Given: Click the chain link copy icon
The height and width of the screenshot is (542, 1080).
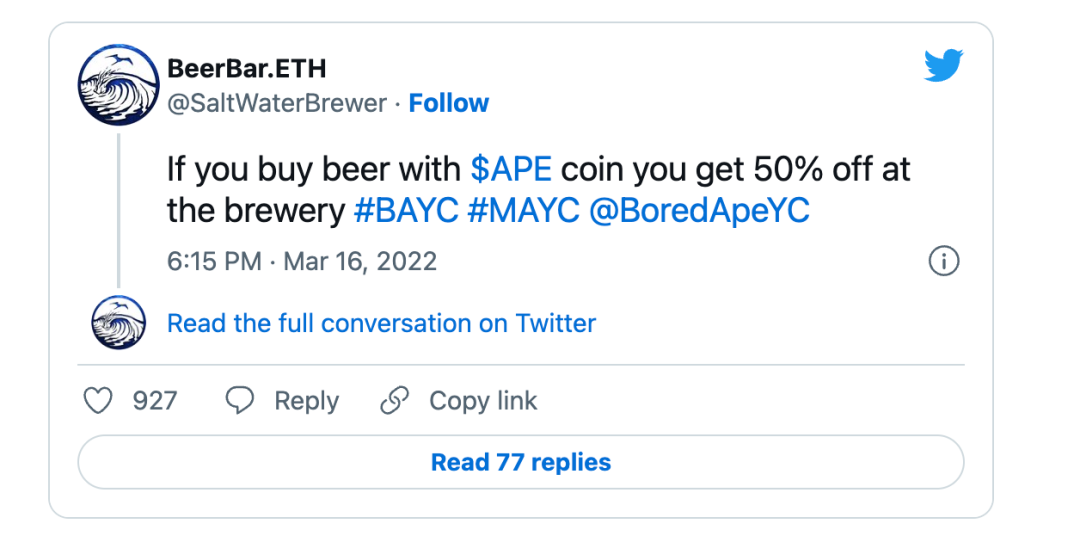Looking at the screenshot, I should coord(395,400).
